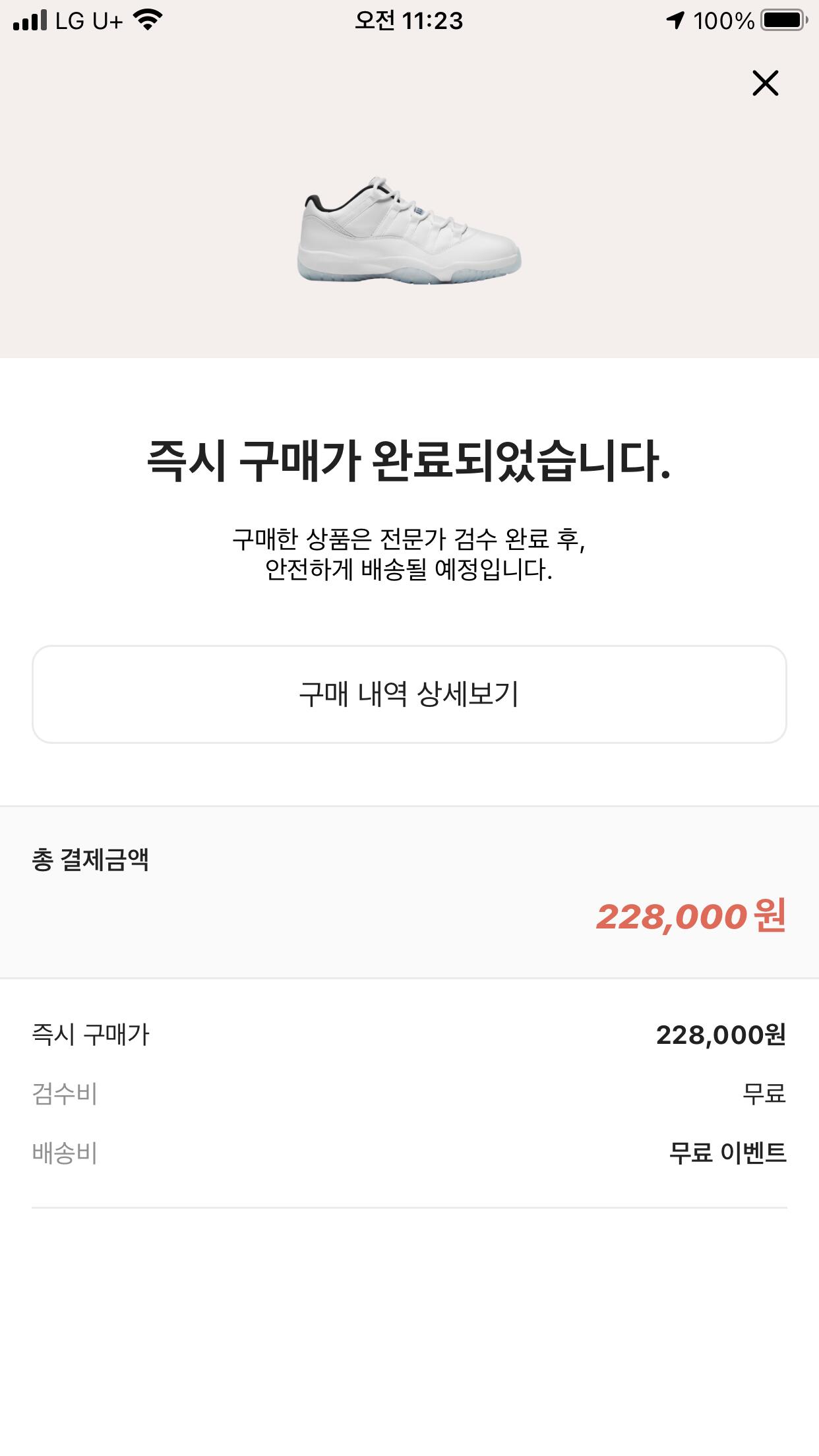Tap the 즉시 구매가 완료되었습니다 heading

409,460
